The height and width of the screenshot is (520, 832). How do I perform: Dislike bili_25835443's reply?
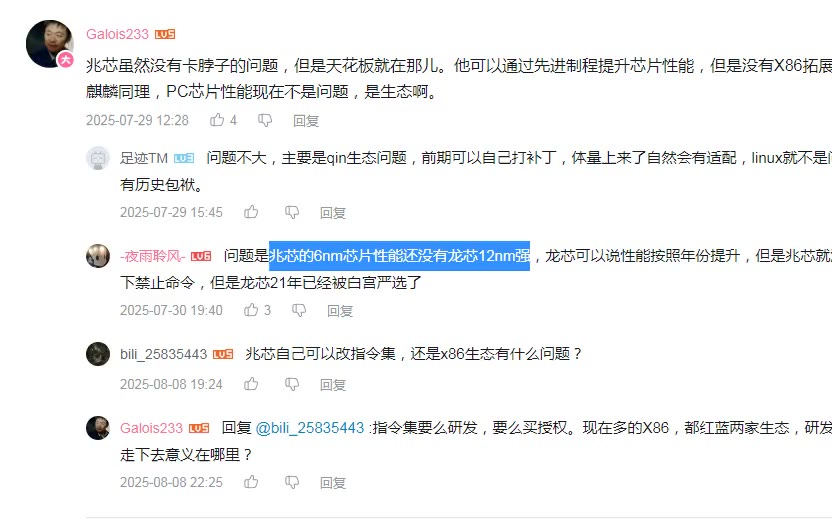292,384
